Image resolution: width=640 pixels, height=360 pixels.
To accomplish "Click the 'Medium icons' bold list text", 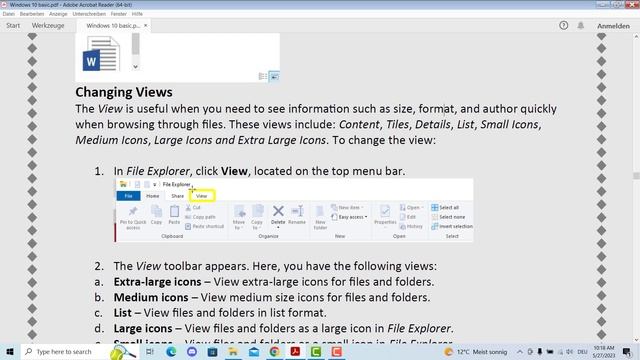I will (x=151, y=297).
